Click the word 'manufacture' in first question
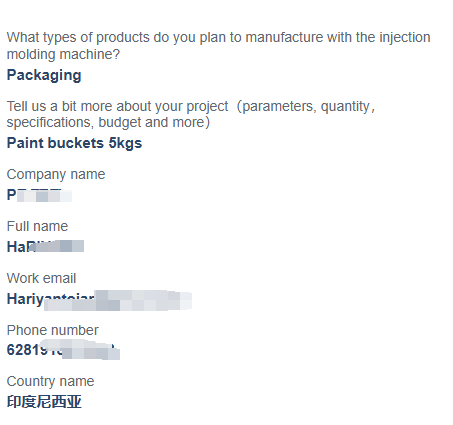 coord(284,37)
